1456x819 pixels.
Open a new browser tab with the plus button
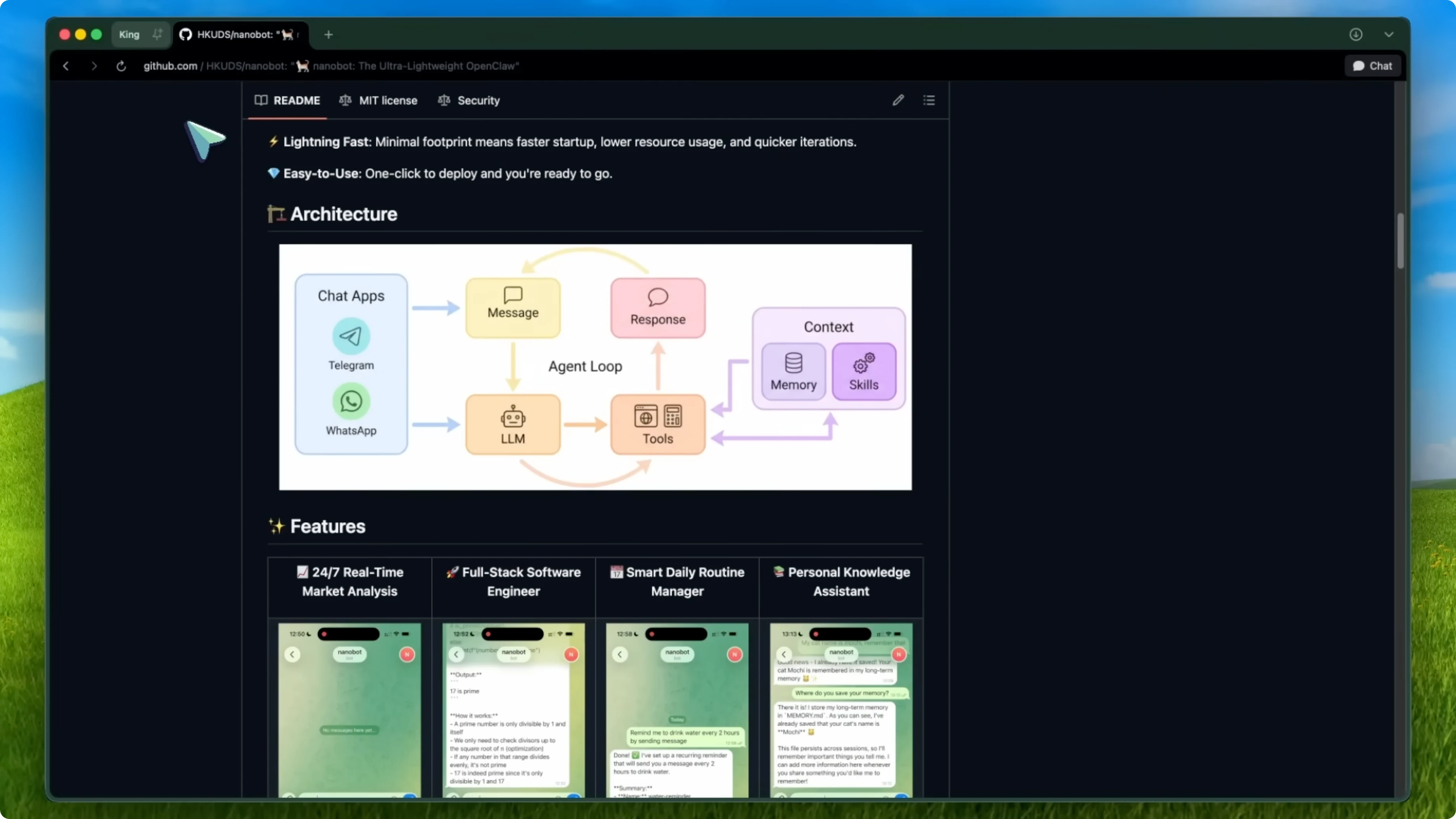point(328,34)
